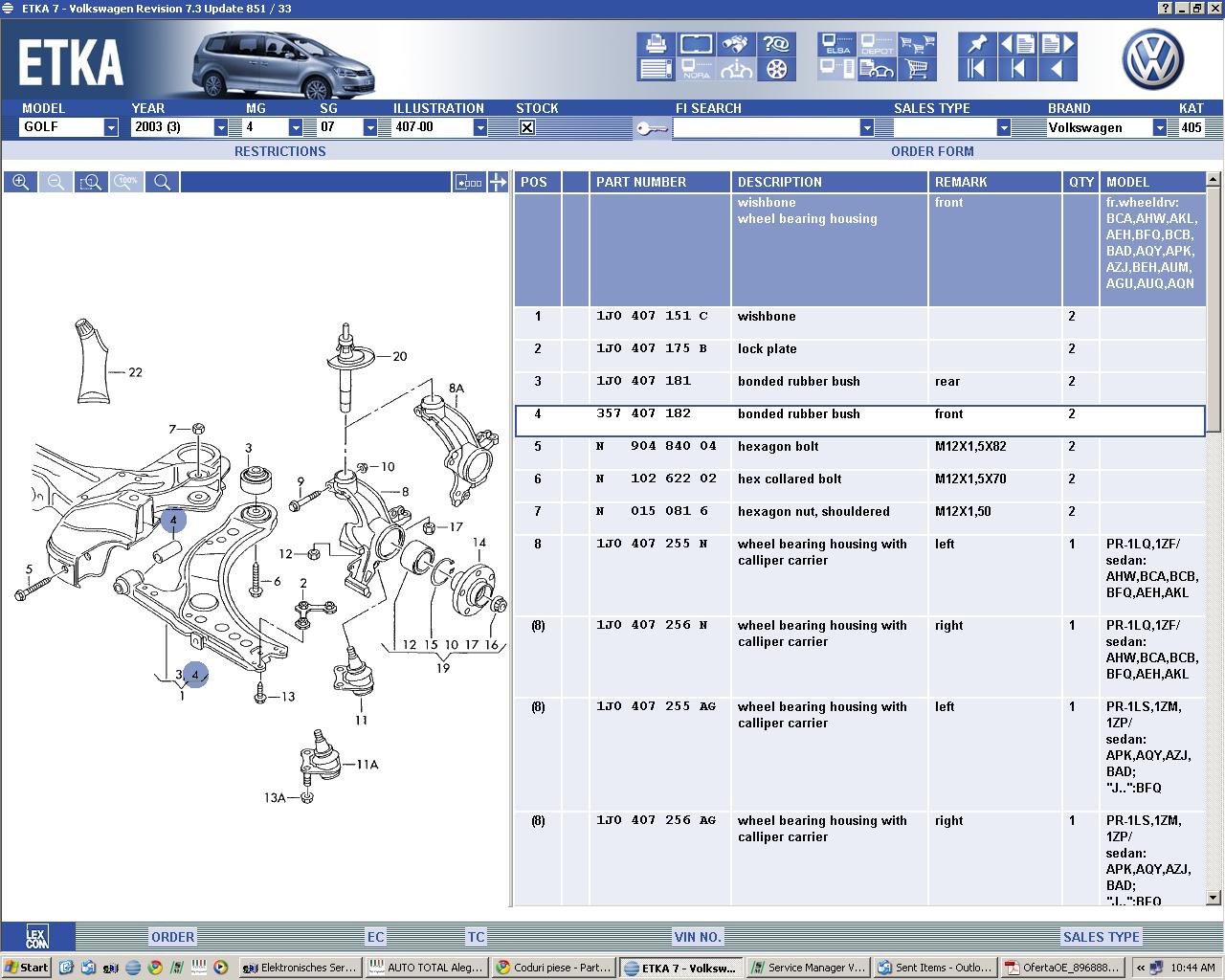
Task: Select the zoom-to-area magnifier tool
Action: tap(91, 182)
